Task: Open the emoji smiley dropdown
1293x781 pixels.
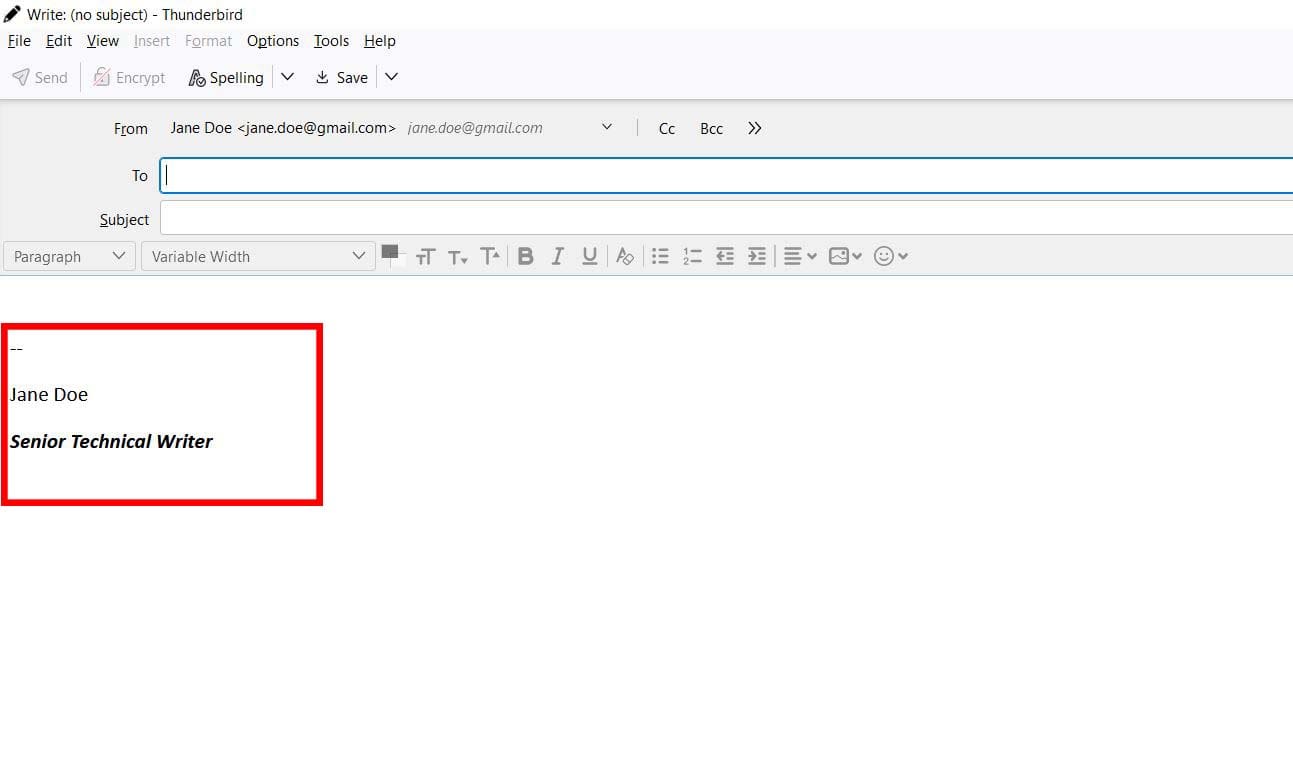Action: (x=890, y=256)
